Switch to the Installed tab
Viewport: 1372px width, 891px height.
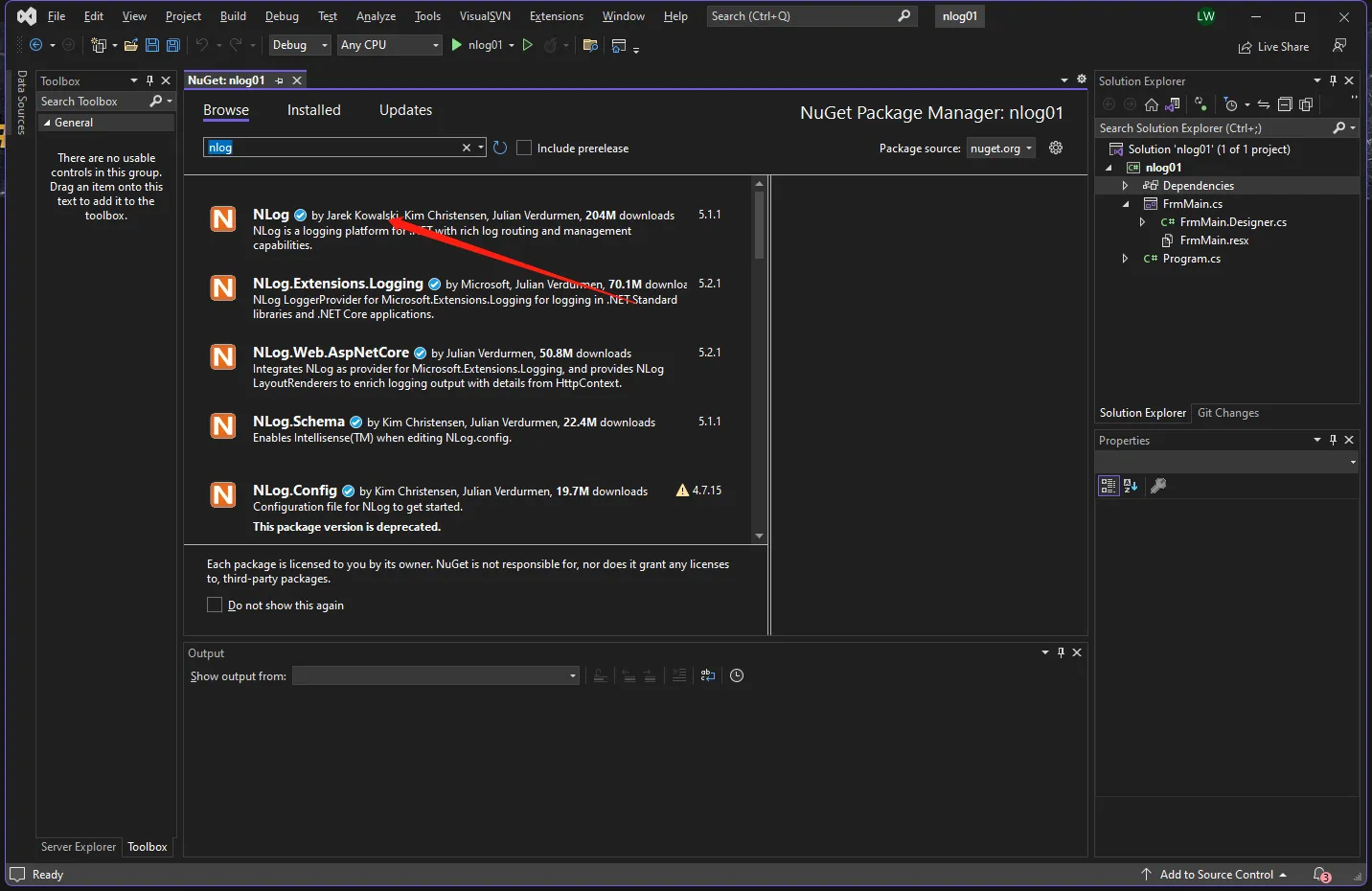pyautogui.click(x=314, y=110)
